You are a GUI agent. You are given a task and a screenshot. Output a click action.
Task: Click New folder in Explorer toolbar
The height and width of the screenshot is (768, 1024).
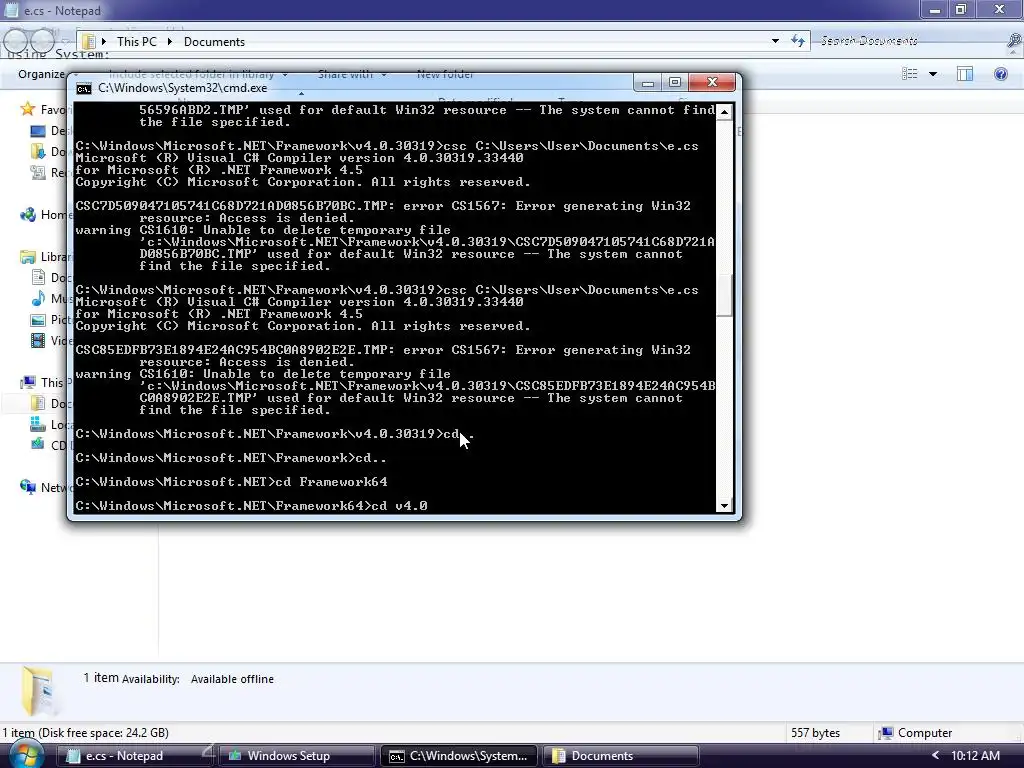coord(445,74)
